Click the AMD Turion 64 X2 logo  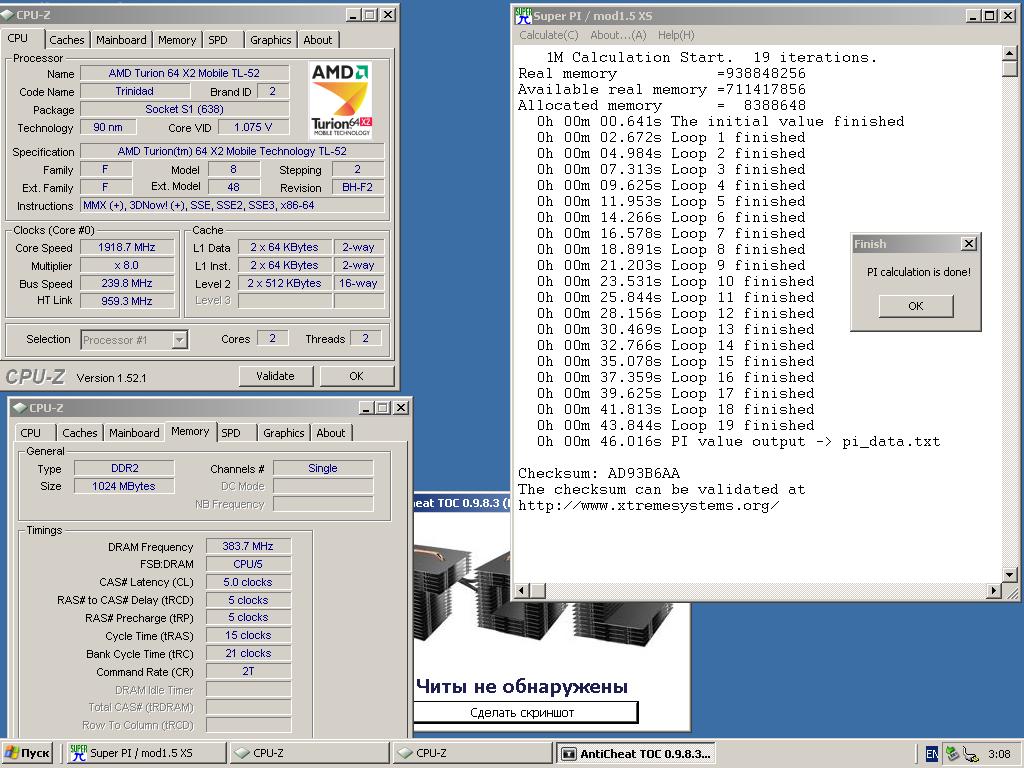point(340,100)
